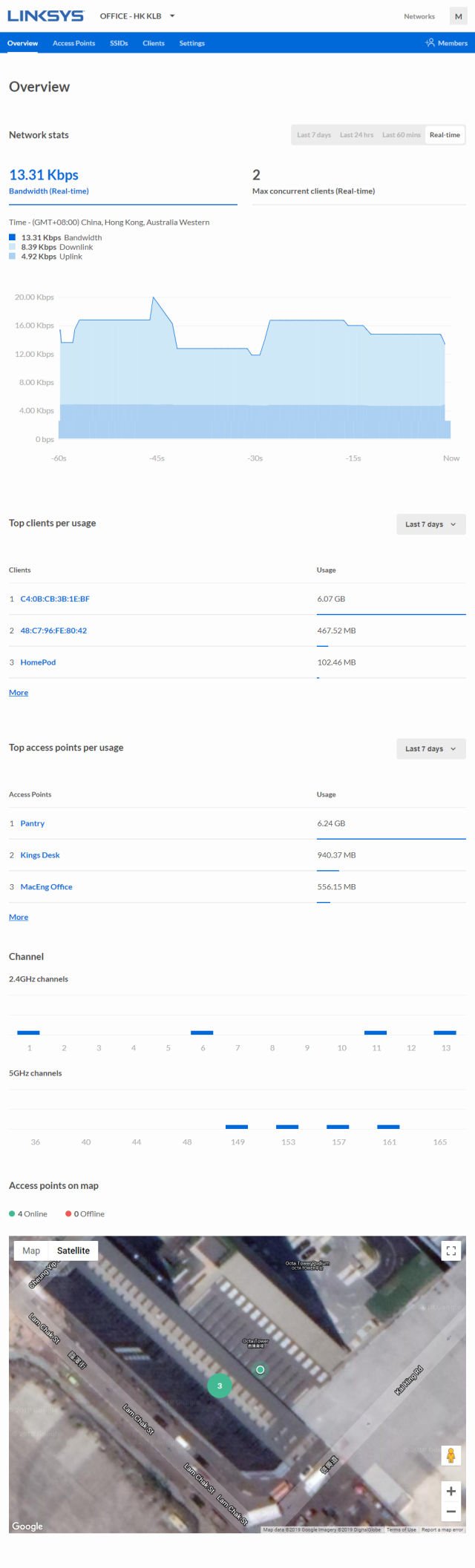Image resolution: width=475 pixels, height=1568 pixels.
Task: Open the M user avatar menu
Action: (x=458, y=16)
